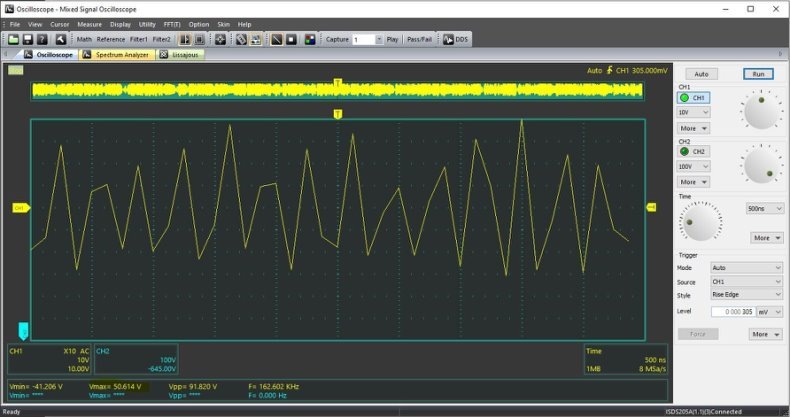Click the T marker on overview strip
790x417 pixels.
(x=338, y=82)
